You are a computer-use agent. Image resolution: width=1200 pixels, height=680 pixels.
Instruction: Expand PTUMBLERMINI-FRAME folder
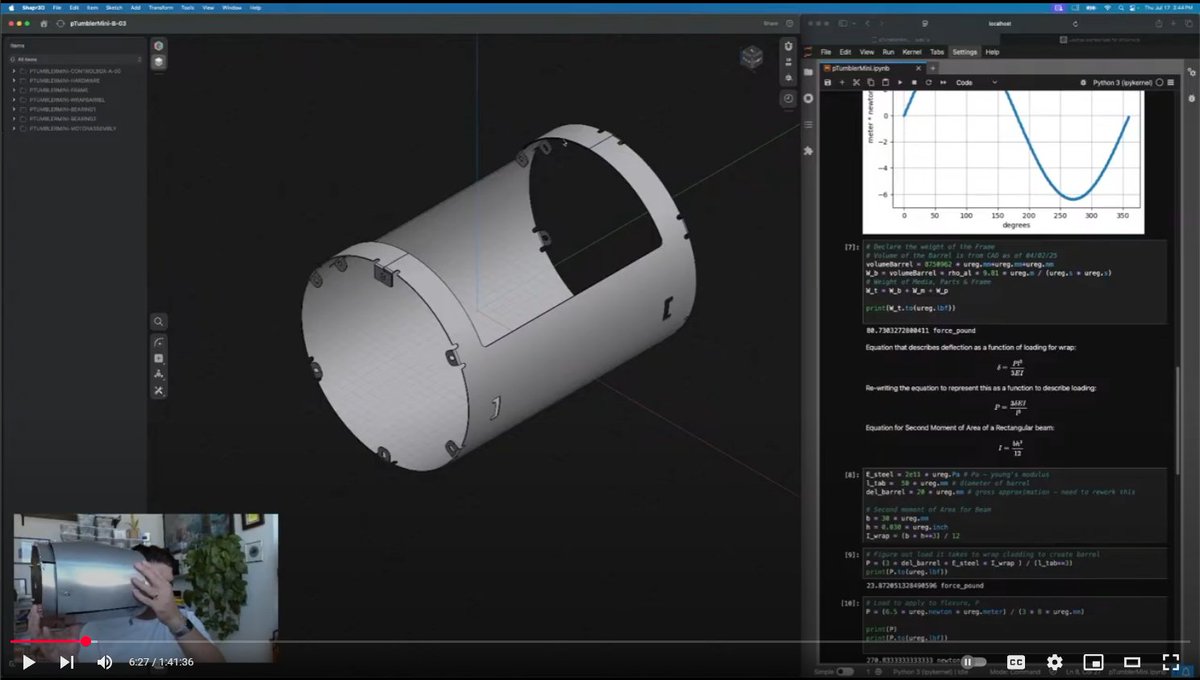14,91
